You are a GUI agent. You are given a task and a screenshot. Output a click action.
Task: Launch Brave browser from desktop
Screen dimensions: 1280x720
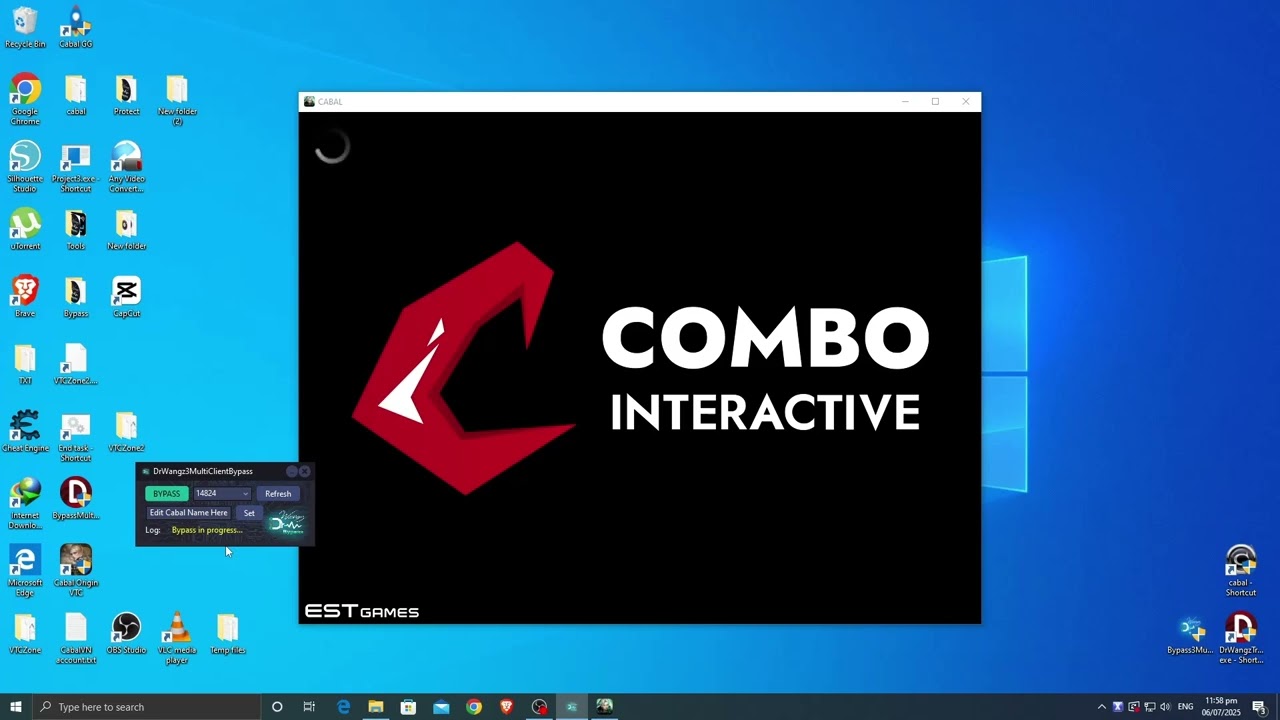pyautogui.click(x=25, y=297)
